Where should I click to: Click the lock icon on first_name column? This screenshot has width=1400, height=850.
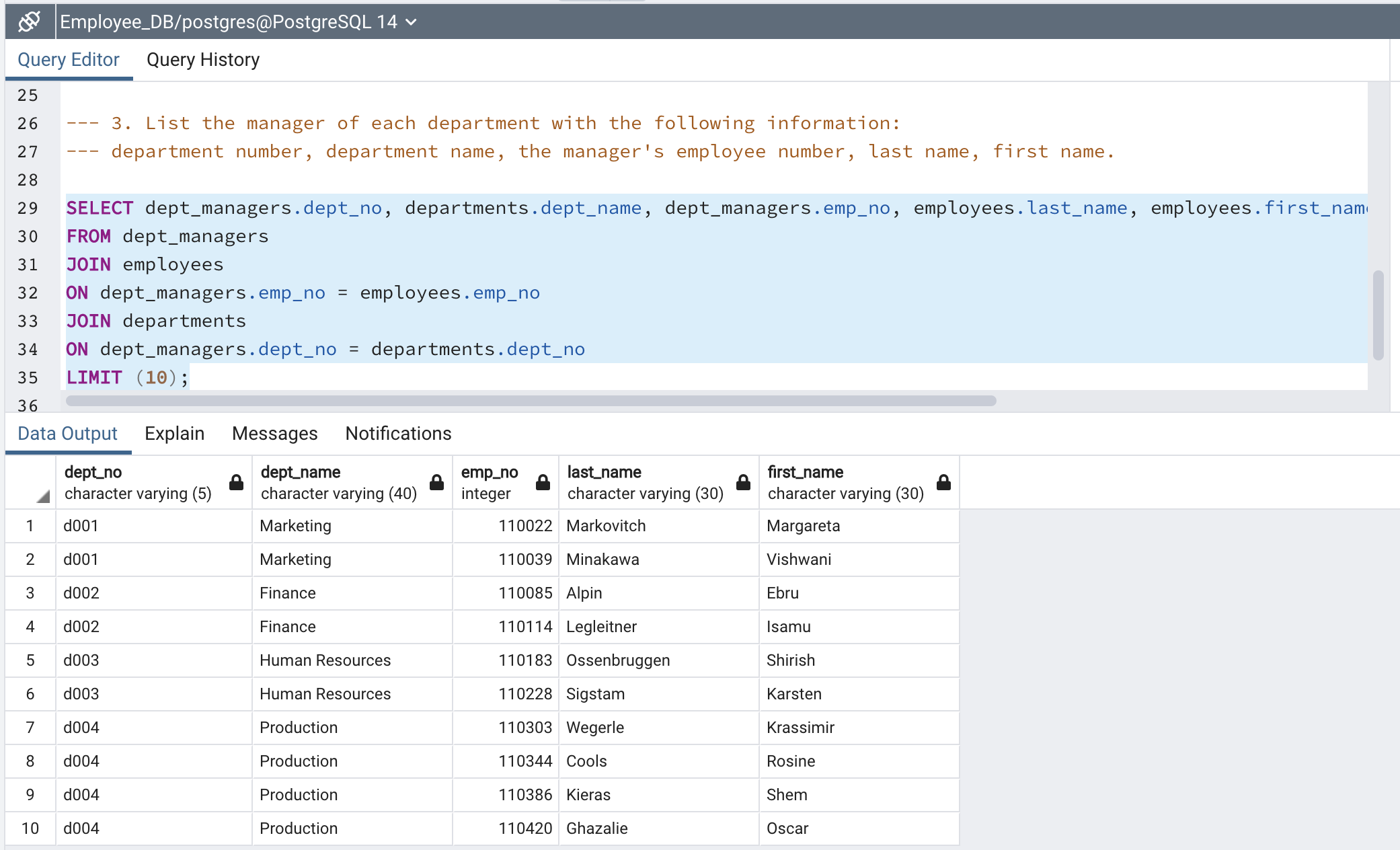coord(943,481)
